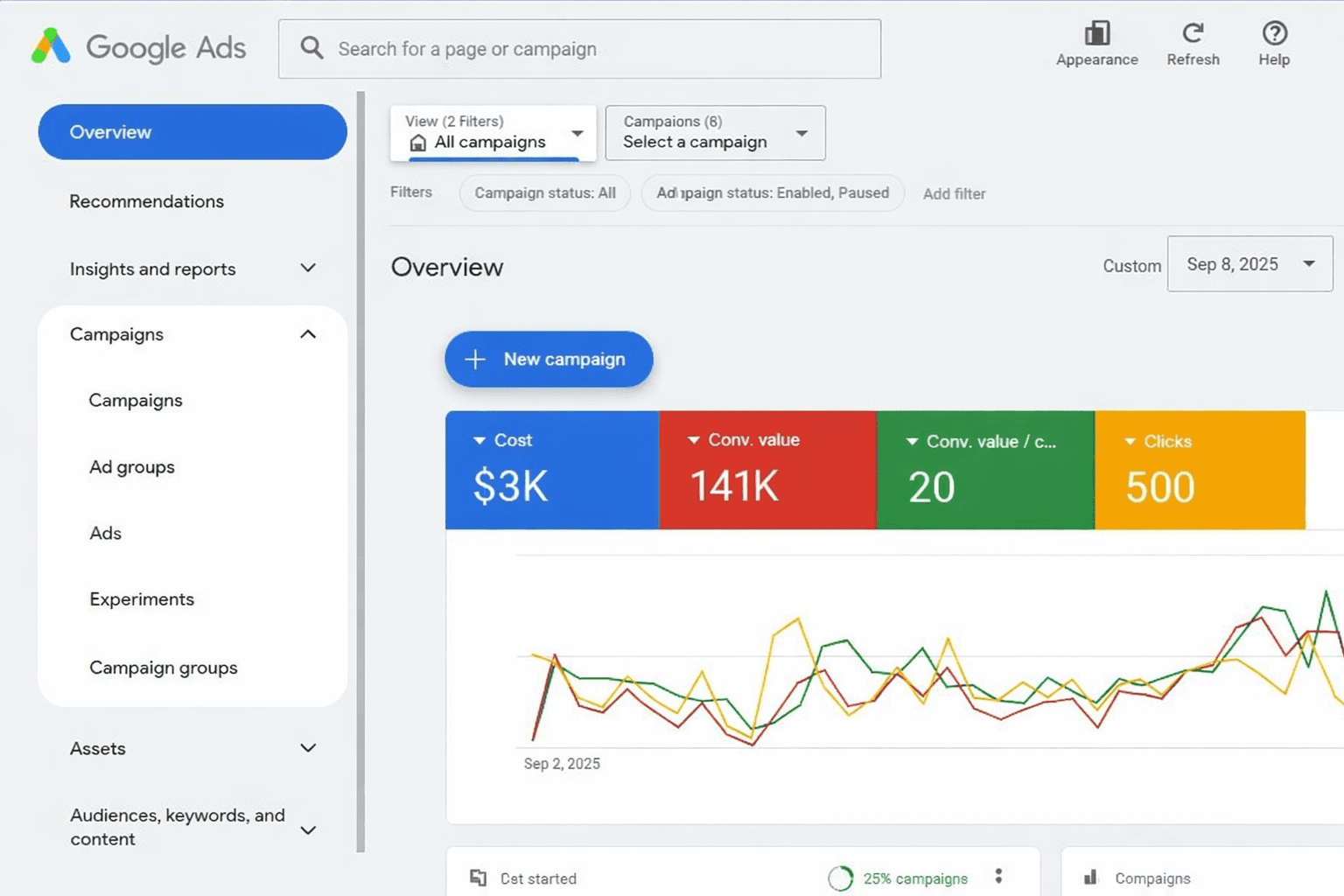
Task: Click the search magnifier icon
Action: (311, 47)
